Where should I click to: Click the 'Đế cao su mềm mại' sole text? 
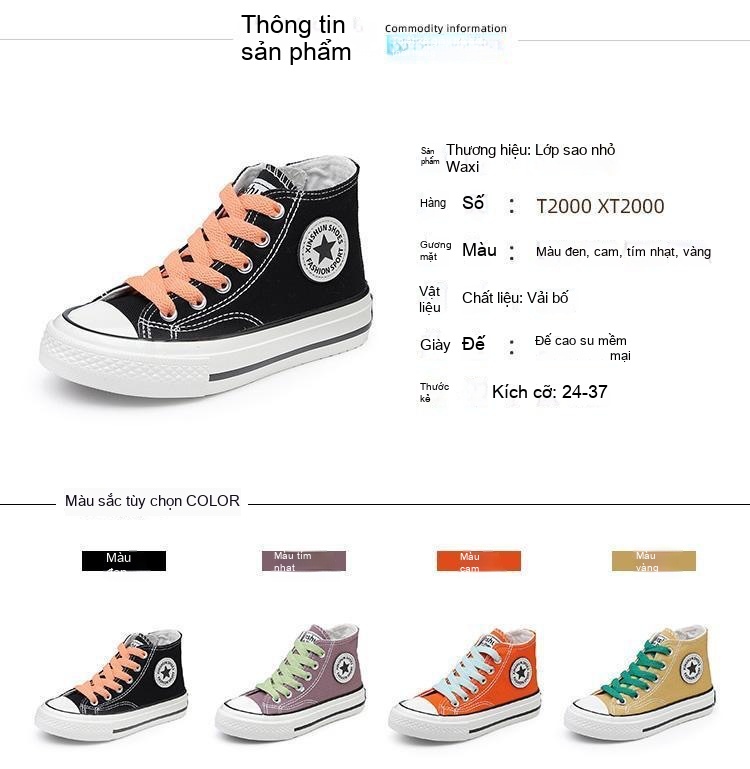[582, 347]
